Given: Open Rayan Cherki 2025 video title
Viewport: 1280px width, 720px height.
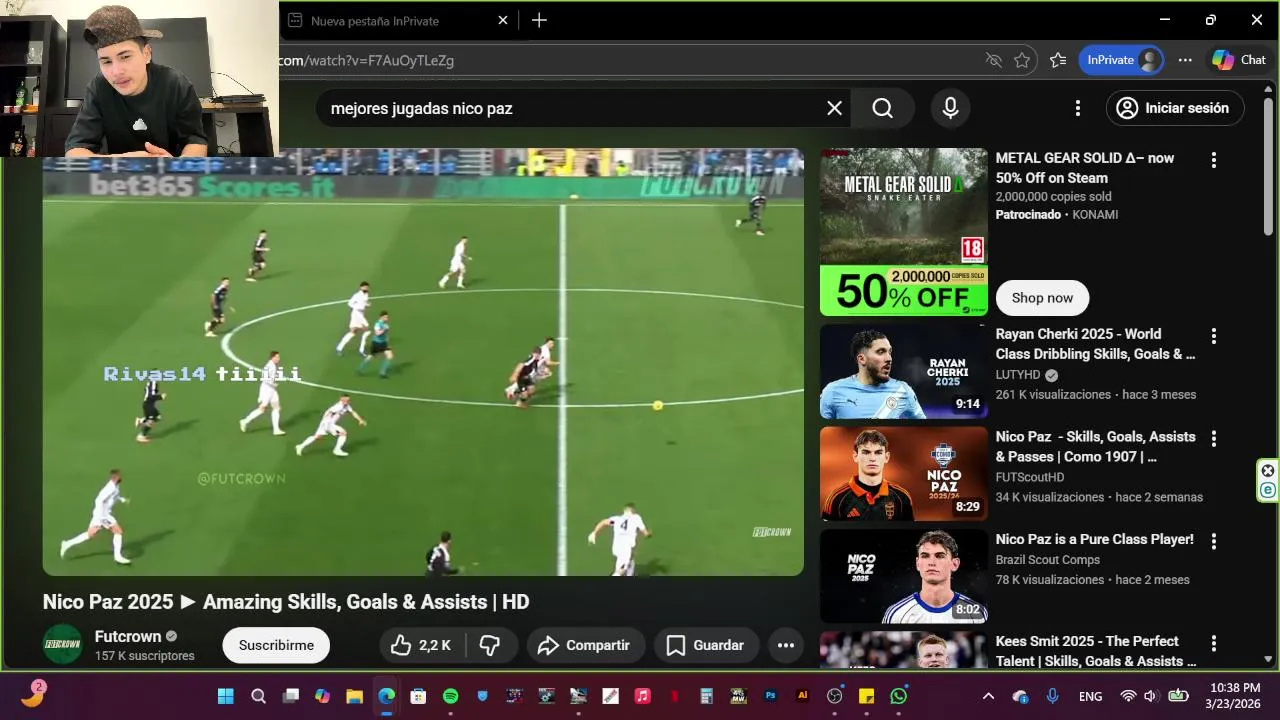Looking at the screenshot, I should click(x=1095, y=344).
